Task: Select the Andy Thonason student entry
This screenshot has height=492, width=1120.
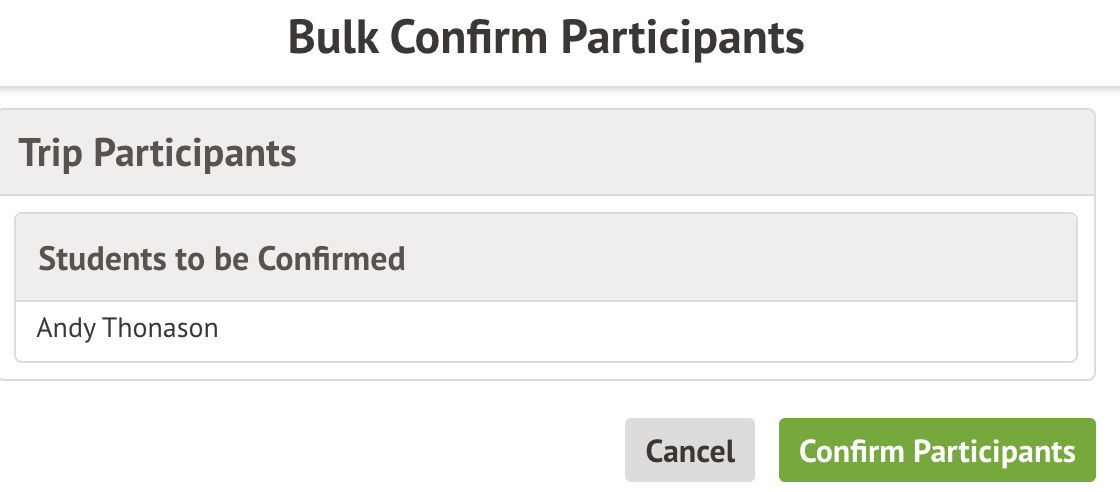Action: coord(127,328)
